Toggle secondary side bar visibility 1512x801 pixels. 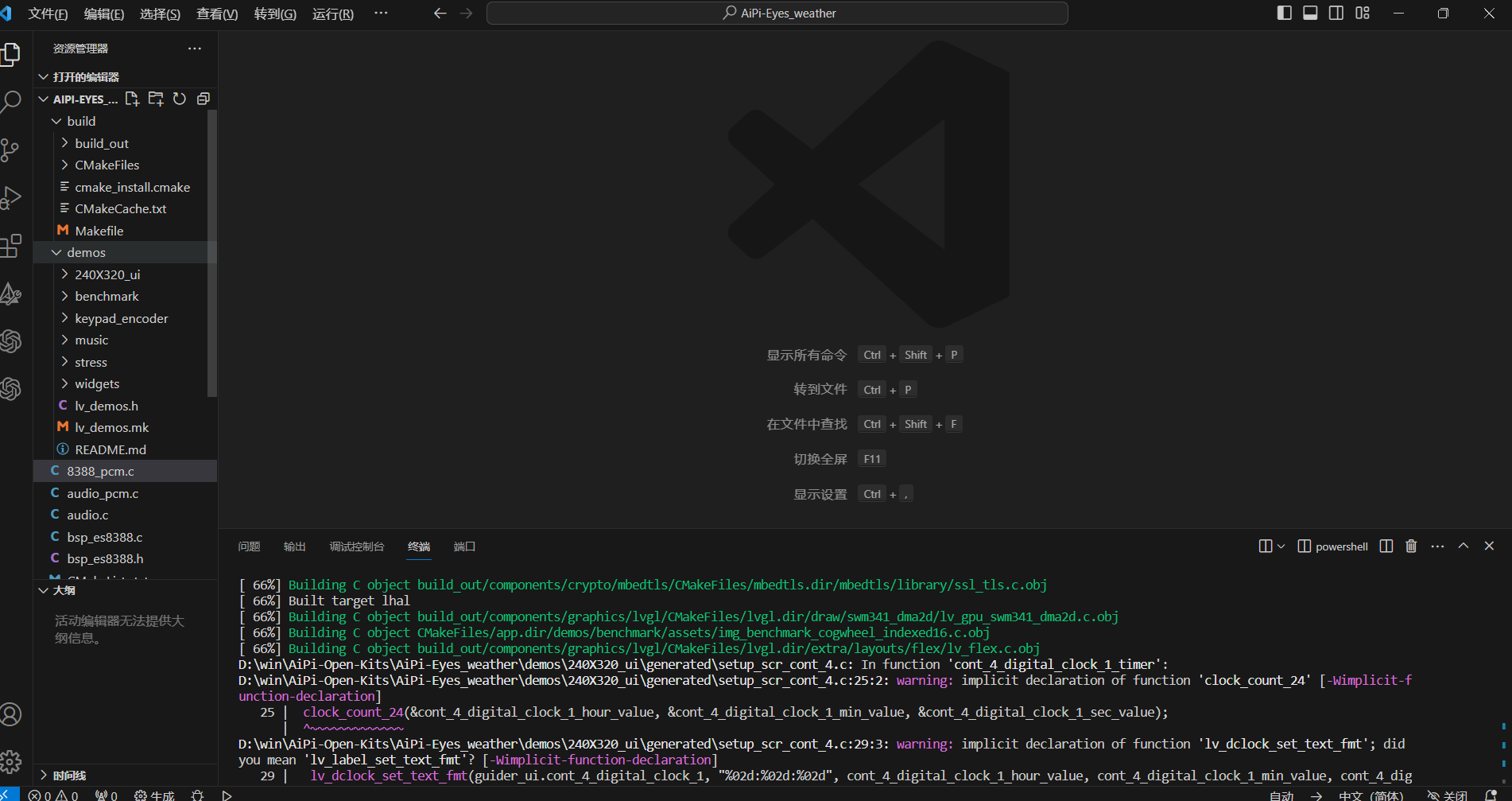coord(1336,13)
